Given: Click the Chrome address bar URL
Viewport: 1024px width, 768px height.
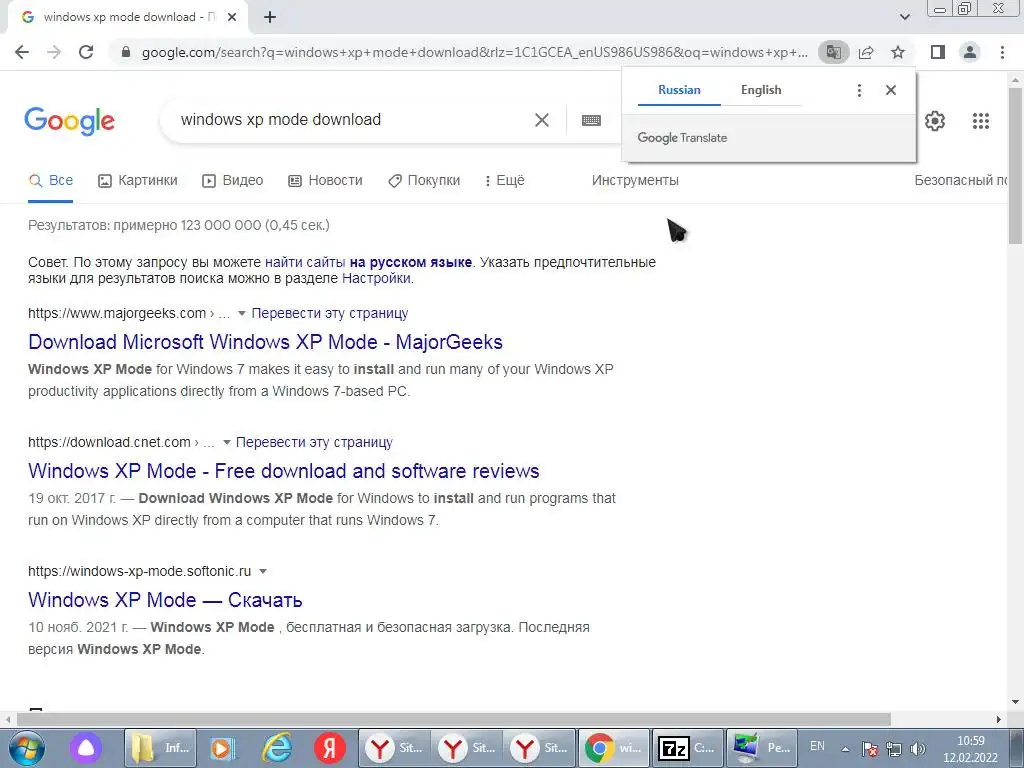Looking at the screenshot, I should pos(475,52).
